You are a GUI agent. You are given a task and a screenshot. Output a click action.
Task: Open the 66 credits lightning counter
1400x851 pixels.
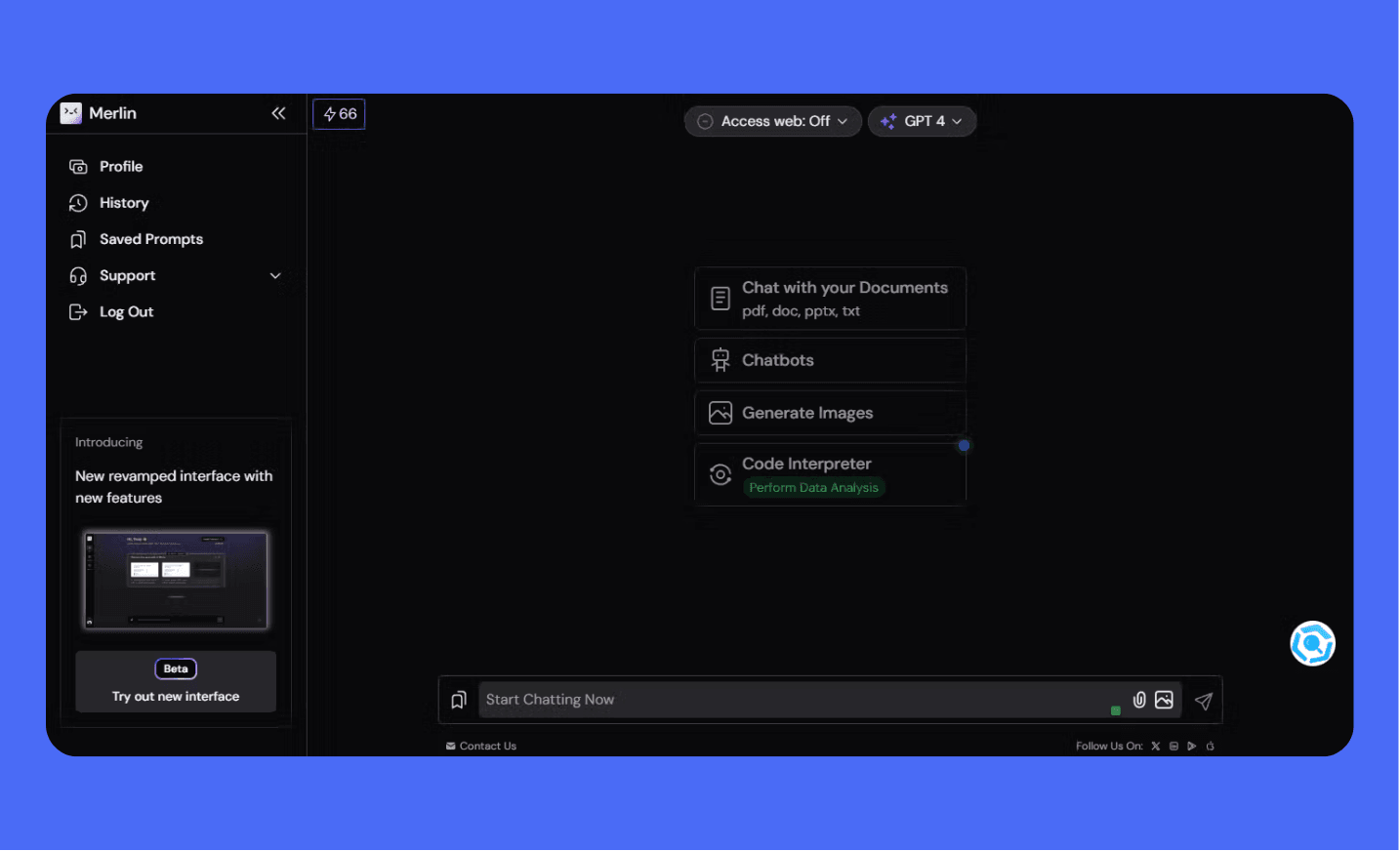click(x=339, y=114)
